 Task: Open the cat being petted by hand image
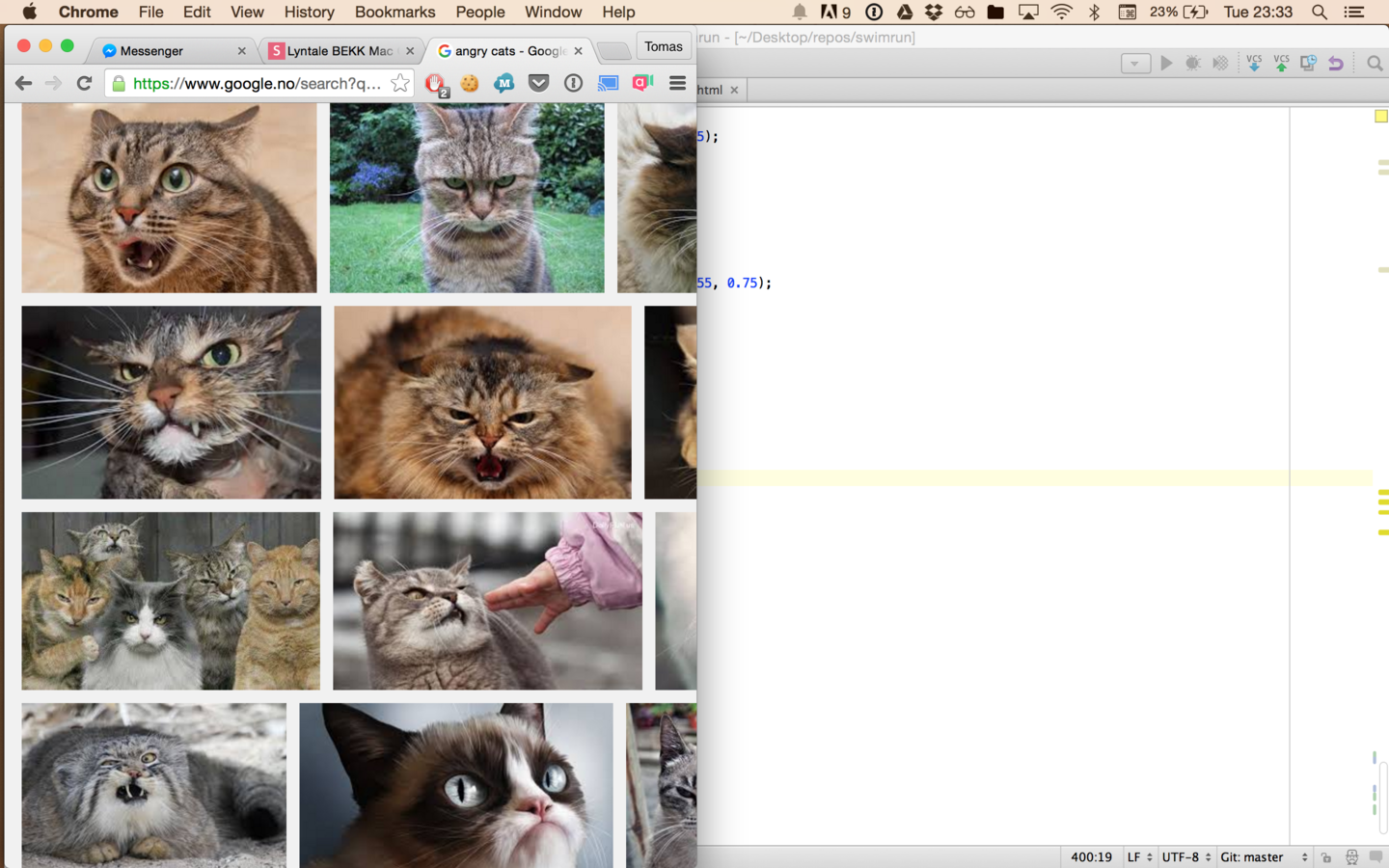point(487,601)
